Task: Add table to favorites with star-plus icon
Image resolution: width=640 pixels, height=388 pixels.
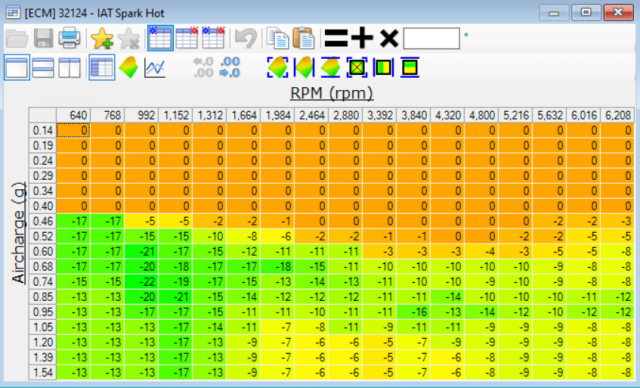Action: tap(102, 38)
